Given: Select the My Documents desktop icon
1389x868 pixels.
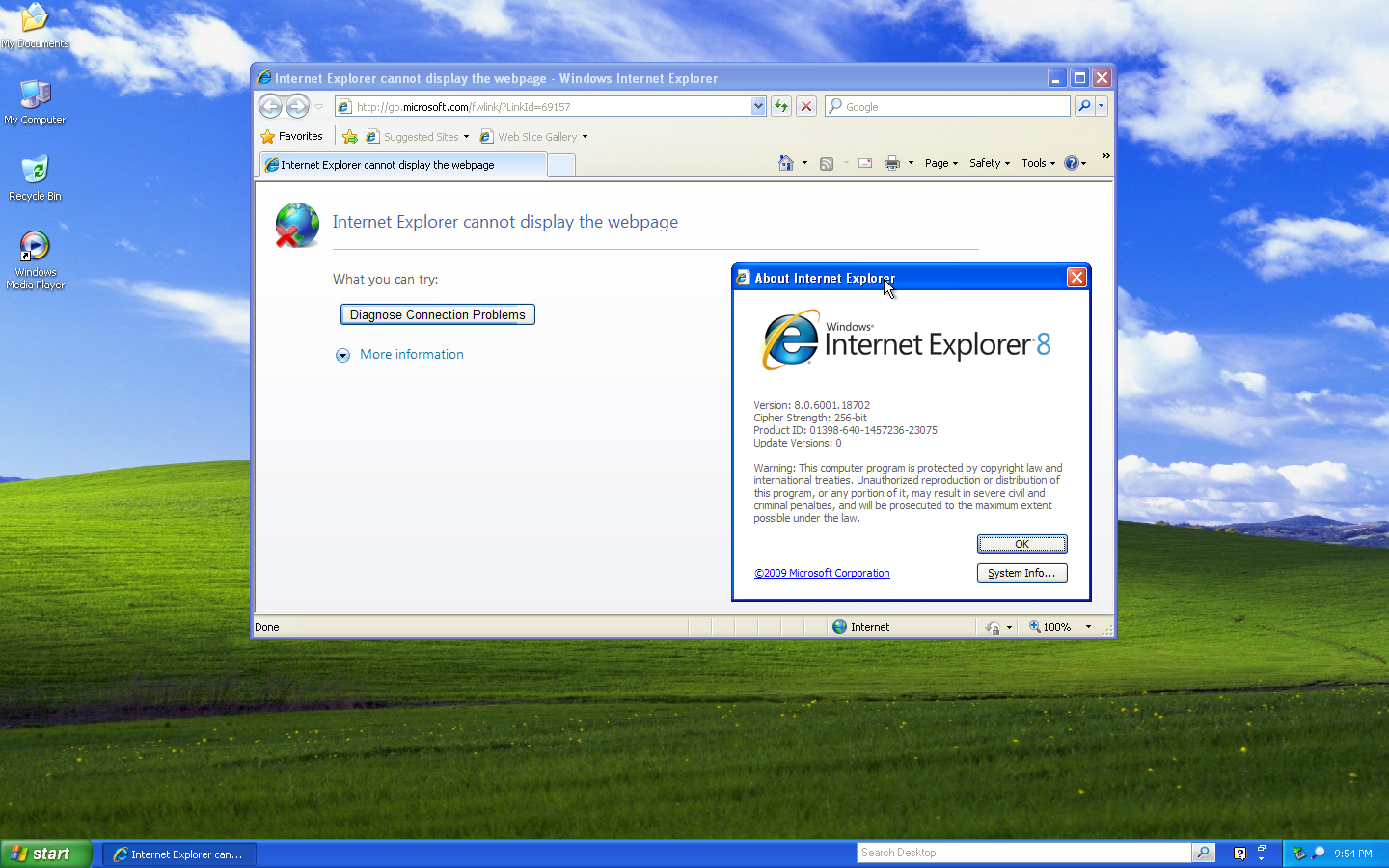Looking at the screenshot, I should point(35,26).
